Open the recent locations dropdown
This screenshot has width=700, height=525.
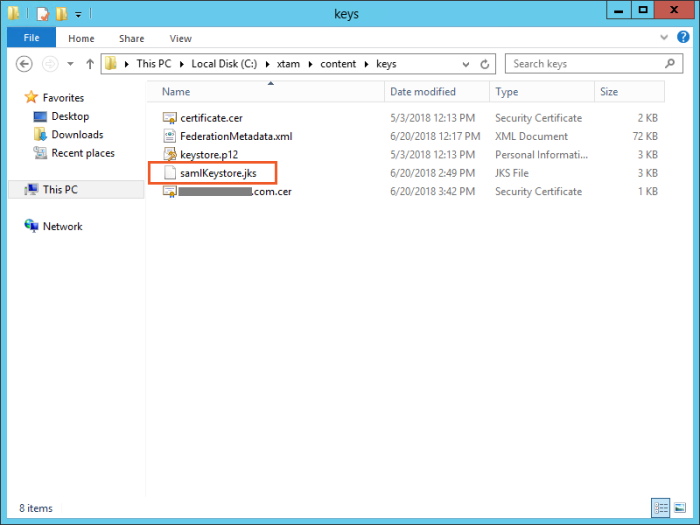pyautogui.click(x=70, y=64)
